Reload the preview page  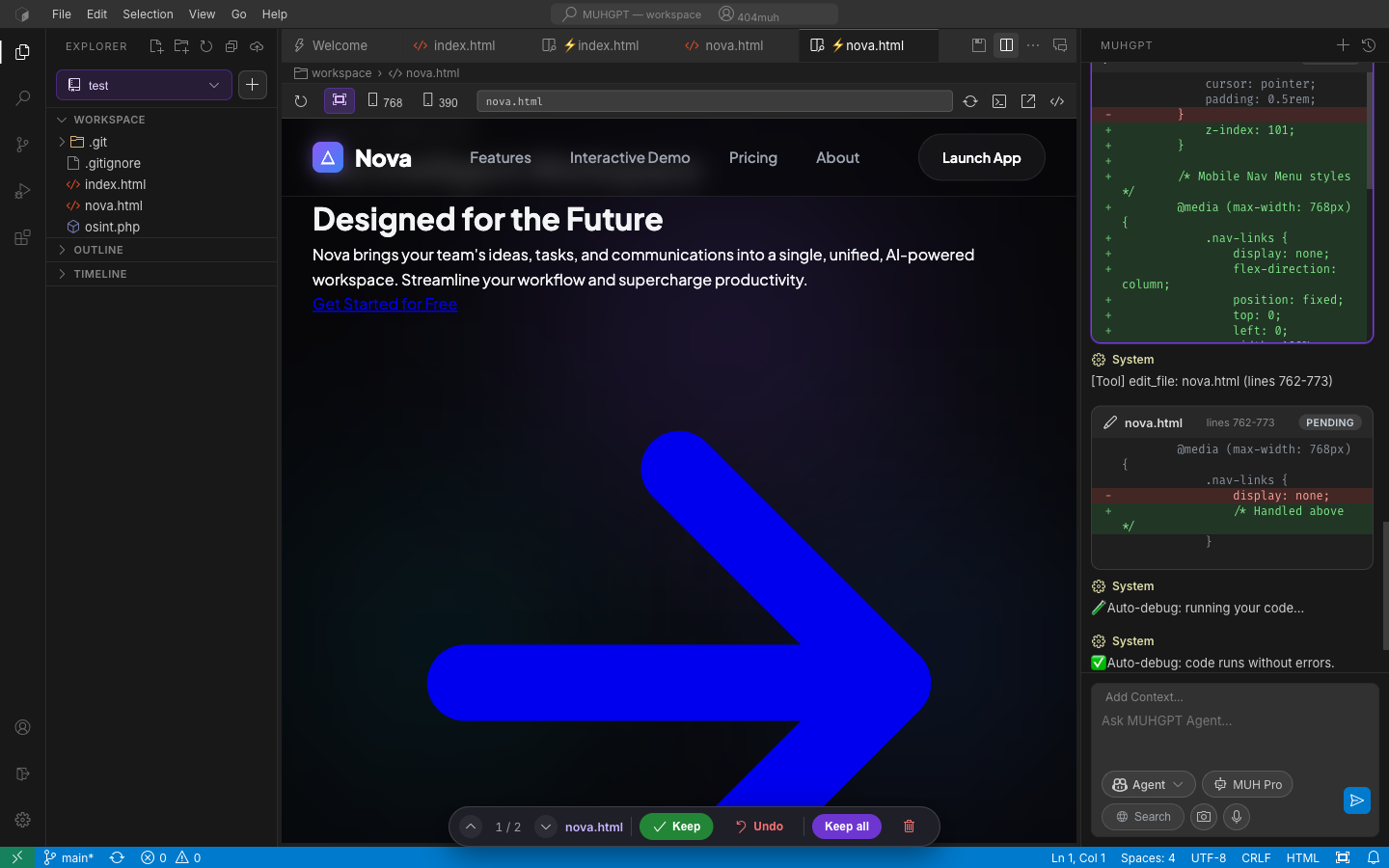point(301,101)
